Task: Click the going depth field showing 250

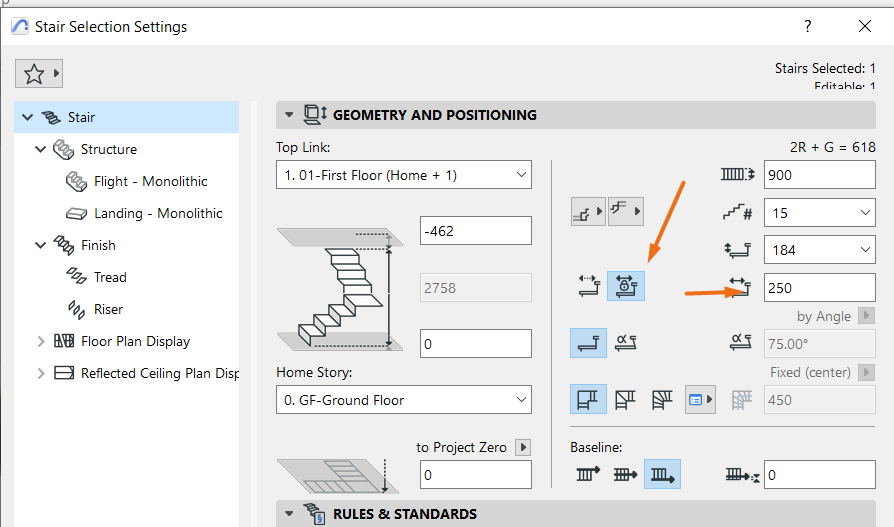Action: [819, 287]
